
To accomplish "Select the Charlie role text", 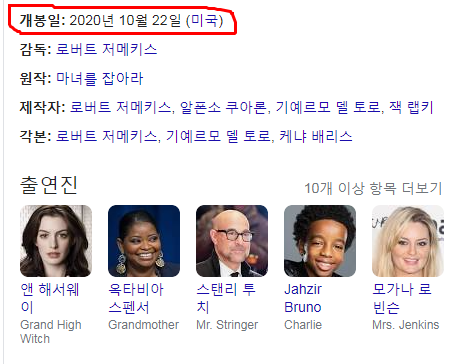I will click(x=303, y=325).
